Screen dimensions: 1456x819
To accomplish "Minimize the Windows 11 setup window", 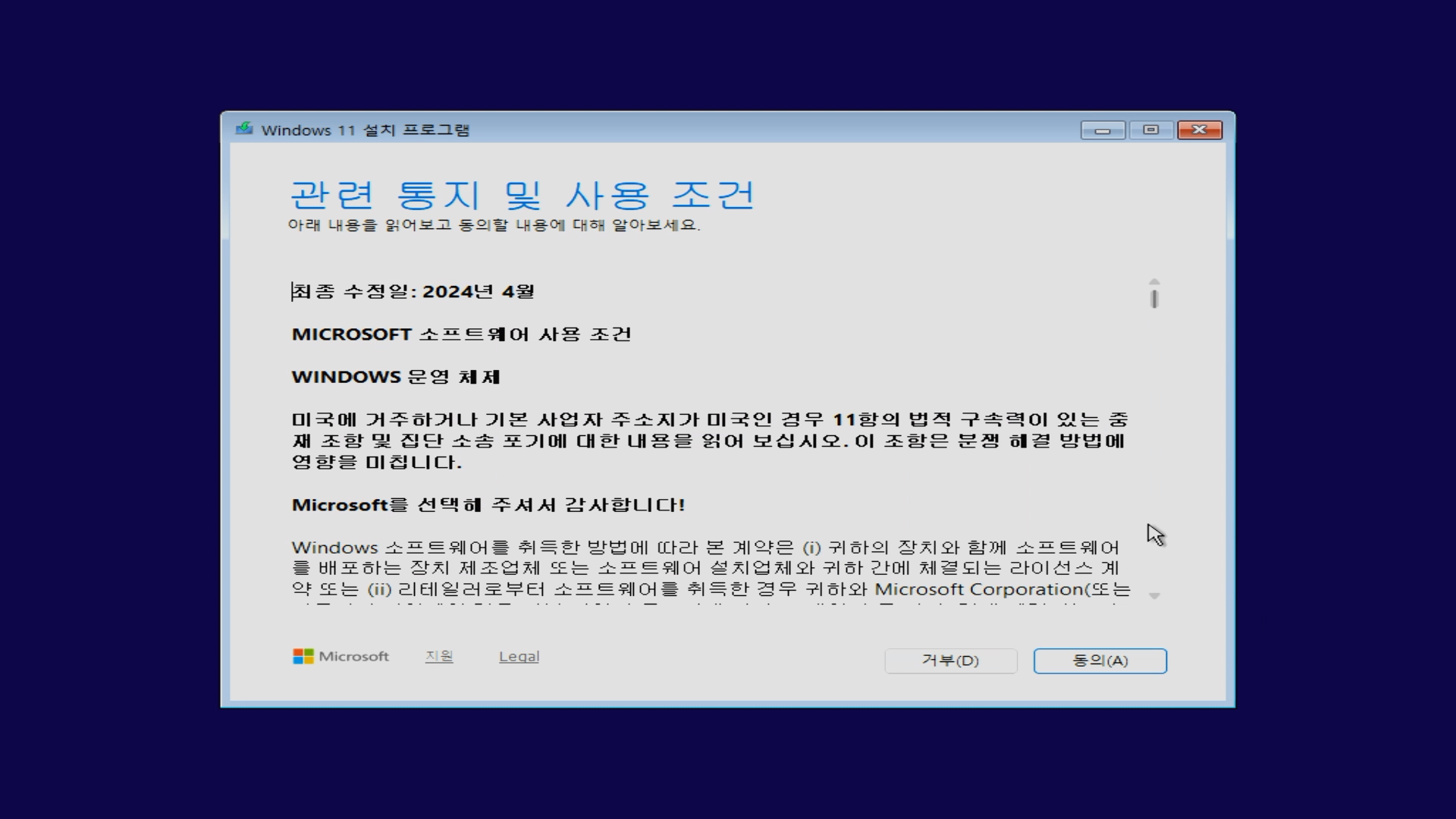I will (x=1103, y=130).
